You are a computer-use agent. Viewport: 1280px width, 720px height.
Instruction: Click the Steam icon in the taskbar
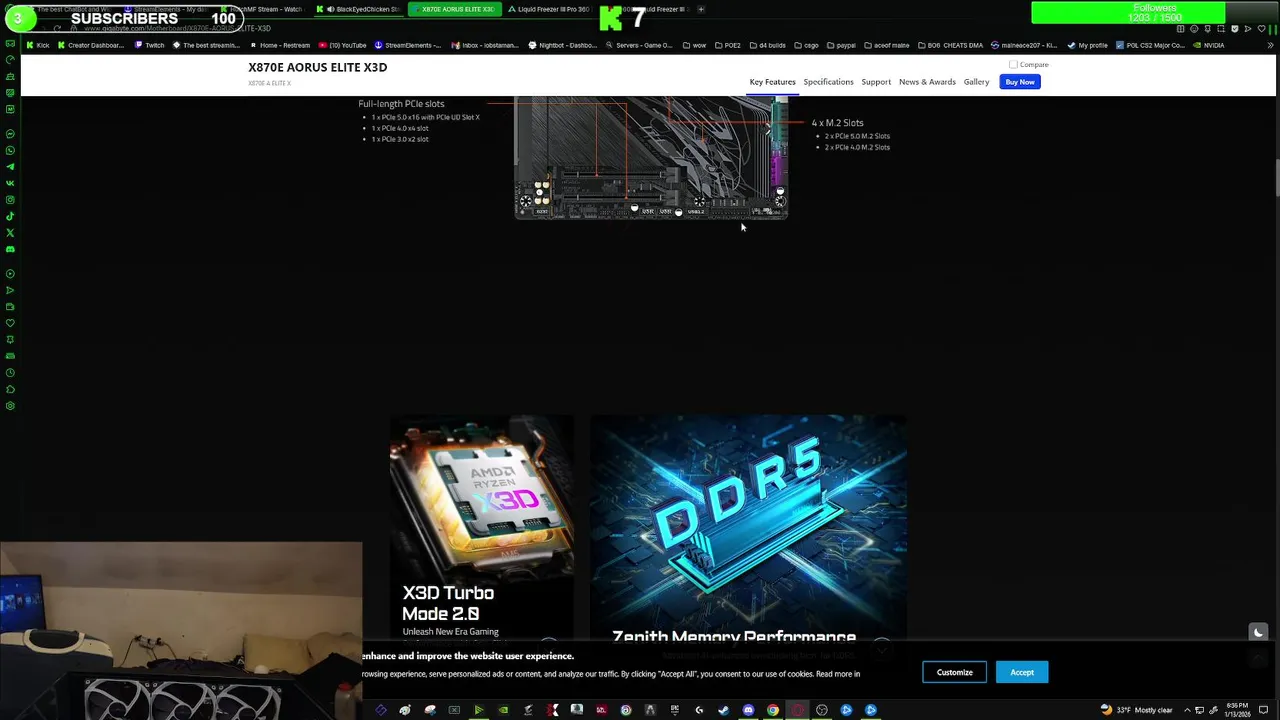point(723,710)
